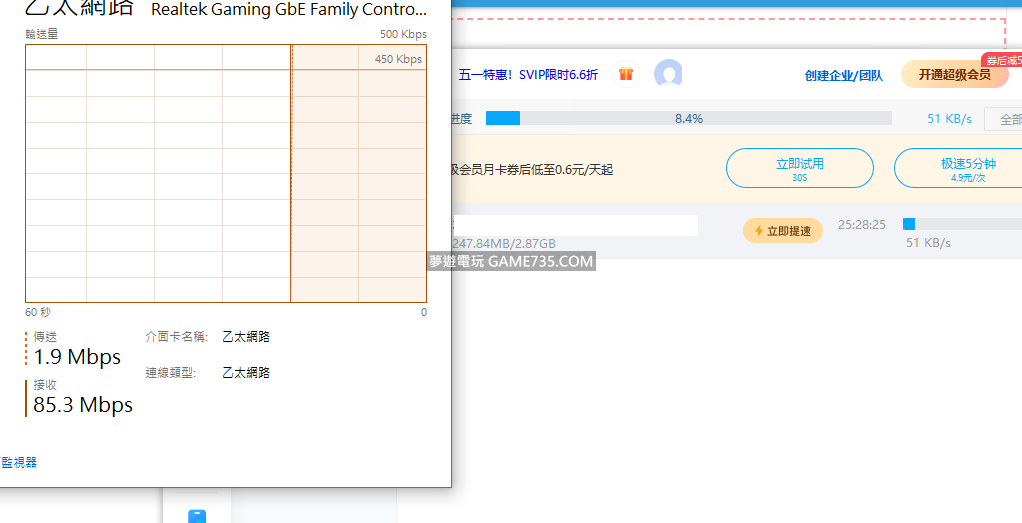Open 开通超级会员 membership button

pyautogui.click(x=954, y=74)
